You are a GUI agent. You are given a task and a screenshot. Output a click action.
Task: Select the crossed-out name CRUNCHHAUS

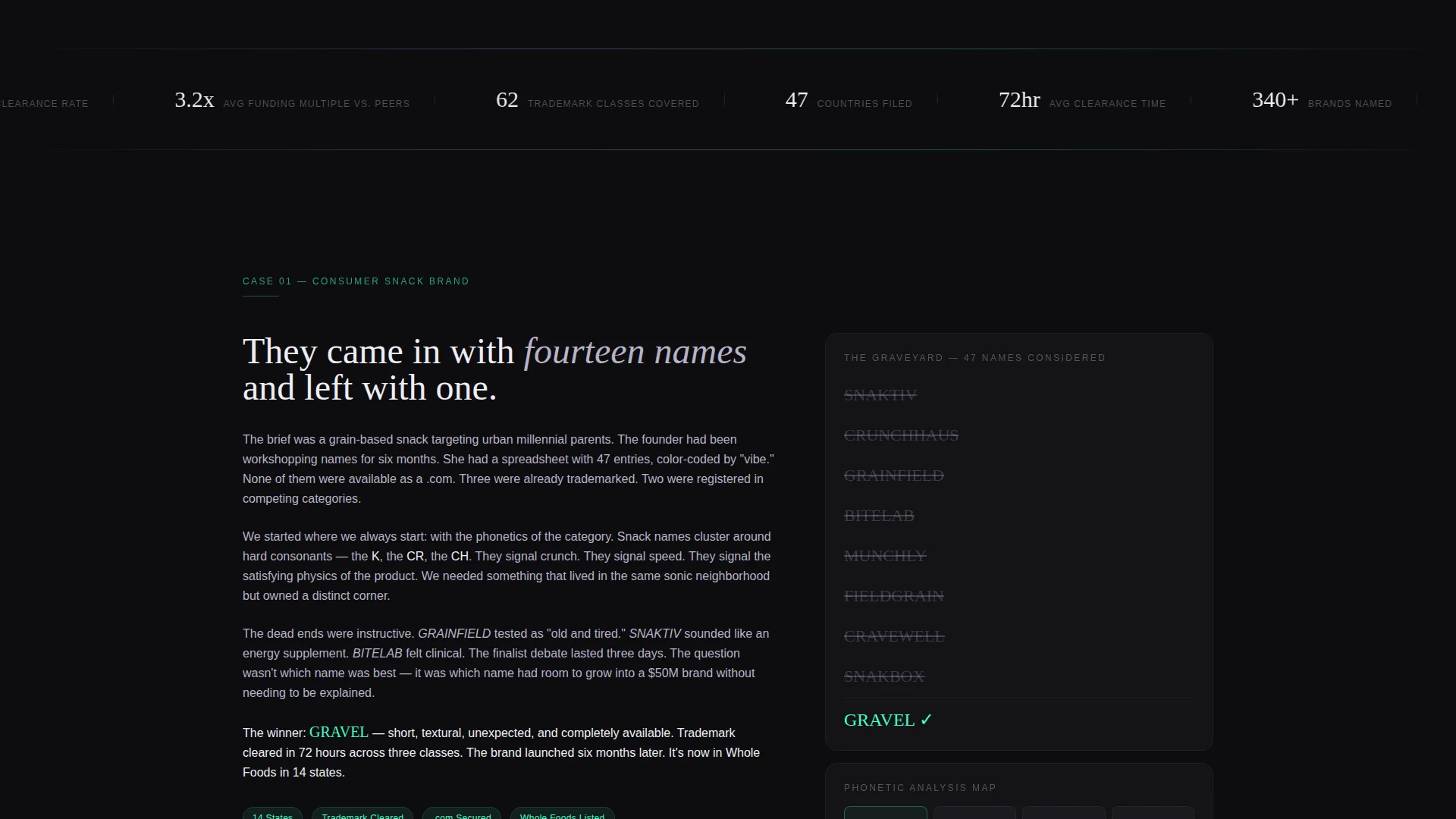[x=901, y=435]
